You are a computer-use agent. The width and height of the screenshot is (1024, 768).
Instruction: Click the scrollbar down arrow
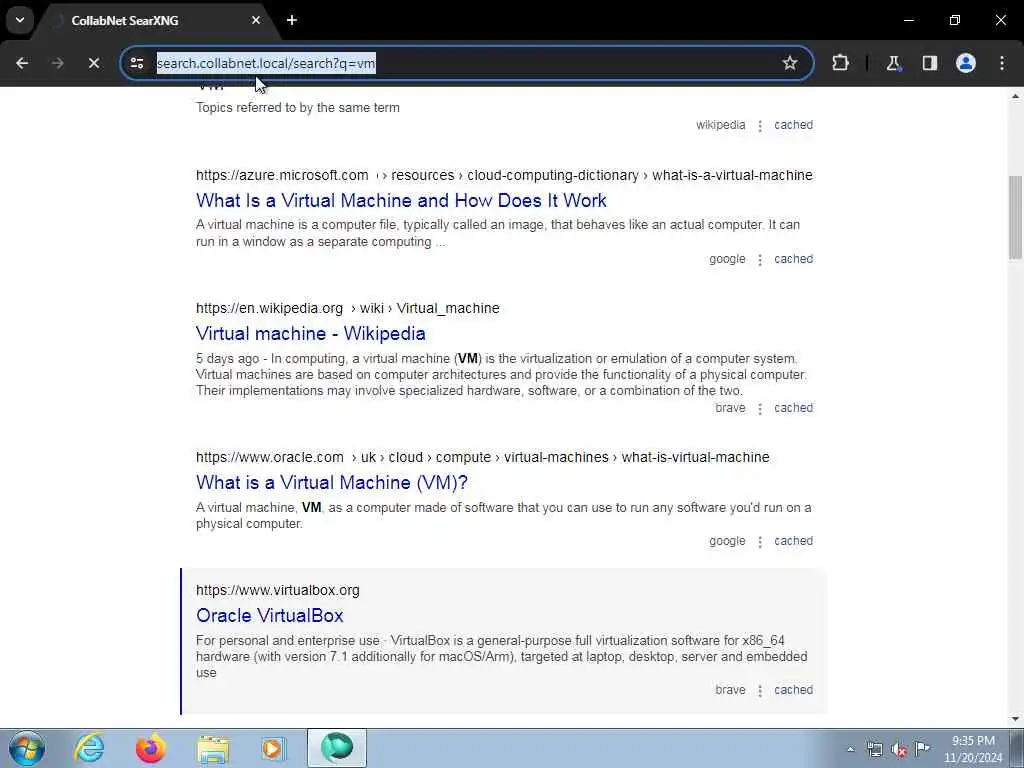(x=1015, y=719)
